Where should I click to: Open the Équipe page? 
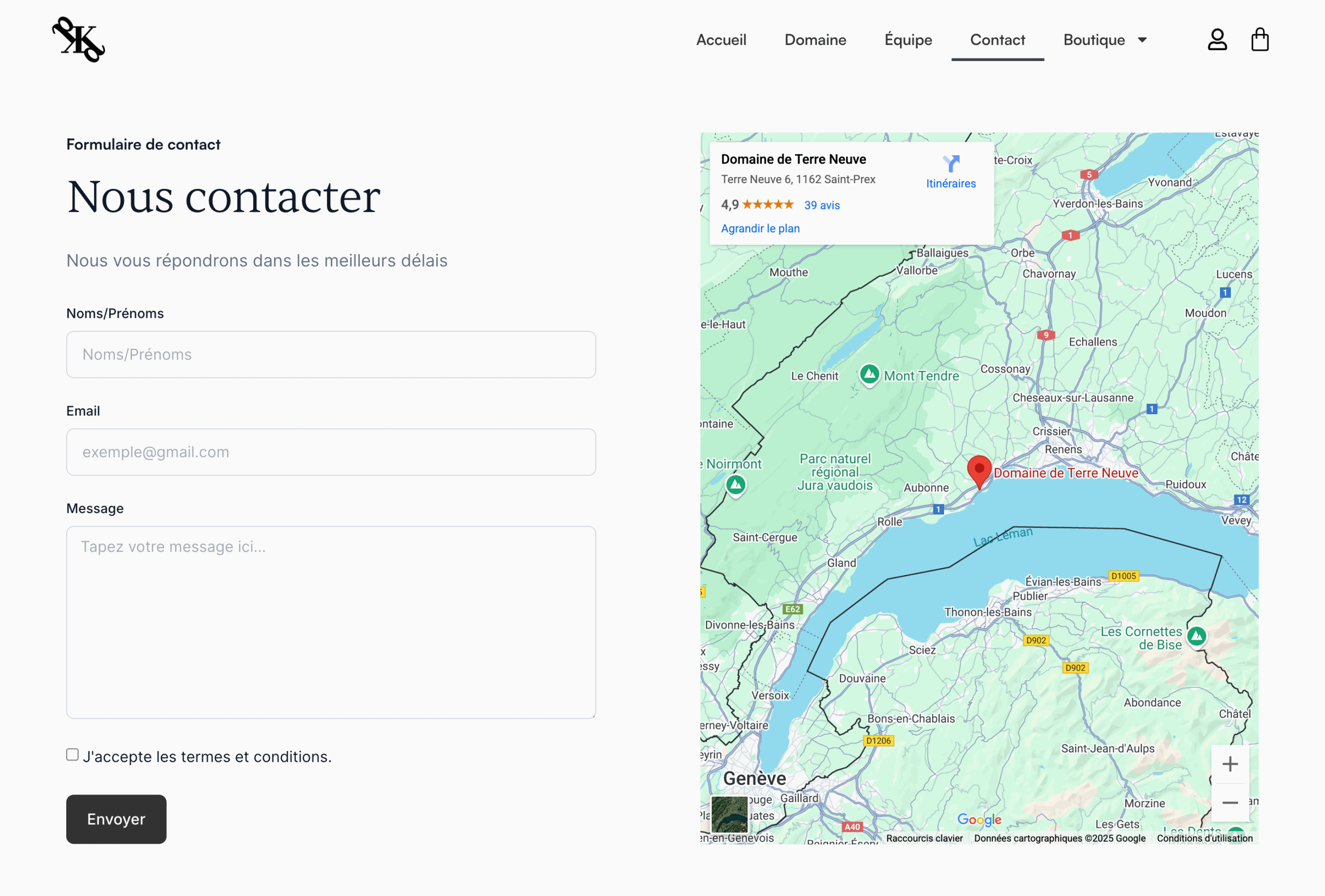pos(908,40)
